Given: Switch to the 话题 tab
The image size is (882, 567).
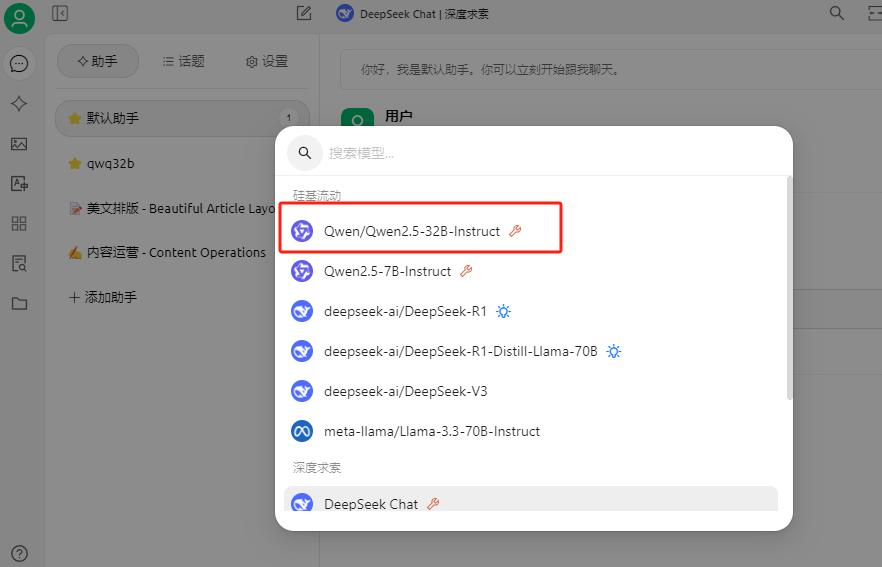Looking at the screenshot, I should [x=183, y=61].
